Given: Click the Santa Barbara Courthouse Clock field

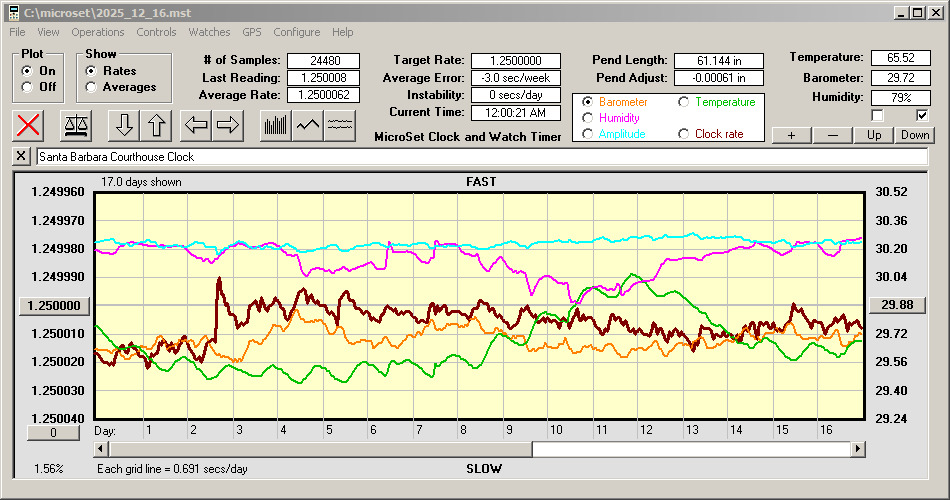Looking at the screenshot, I should pyautogui.click(x=480, y=157).
